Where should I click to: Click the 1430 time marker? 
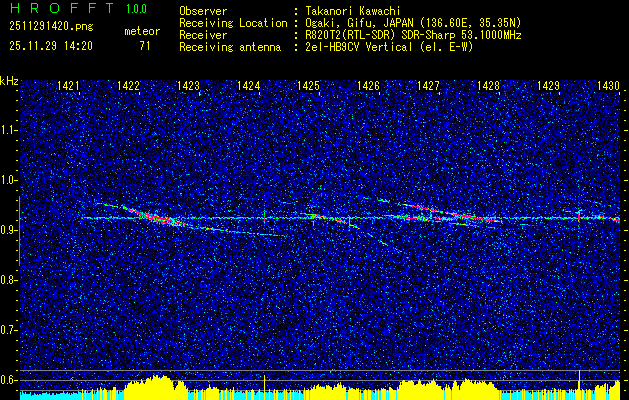click(609, 85)
